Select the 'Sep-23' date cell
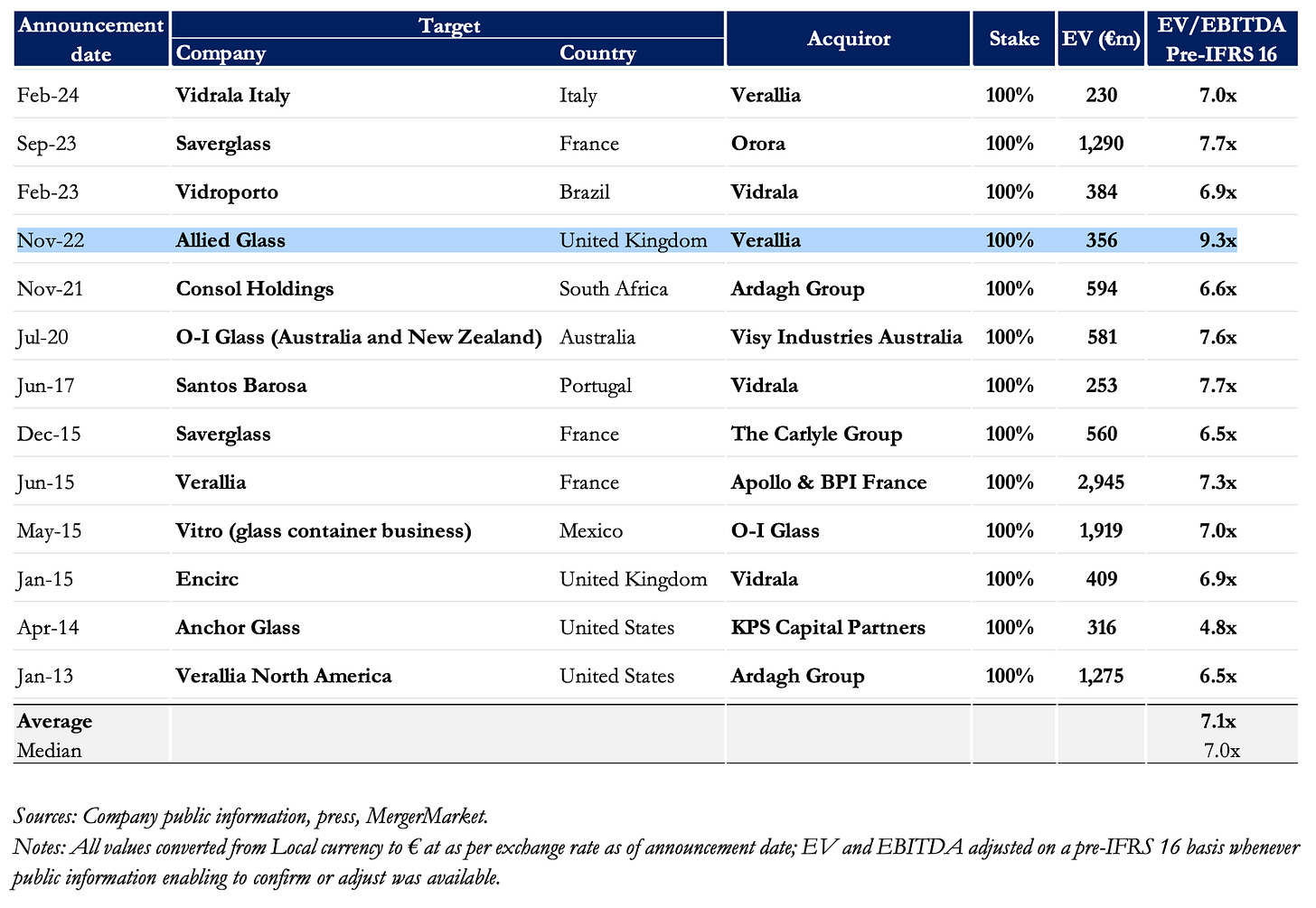 pyautogui.click(x=47, y=144)
